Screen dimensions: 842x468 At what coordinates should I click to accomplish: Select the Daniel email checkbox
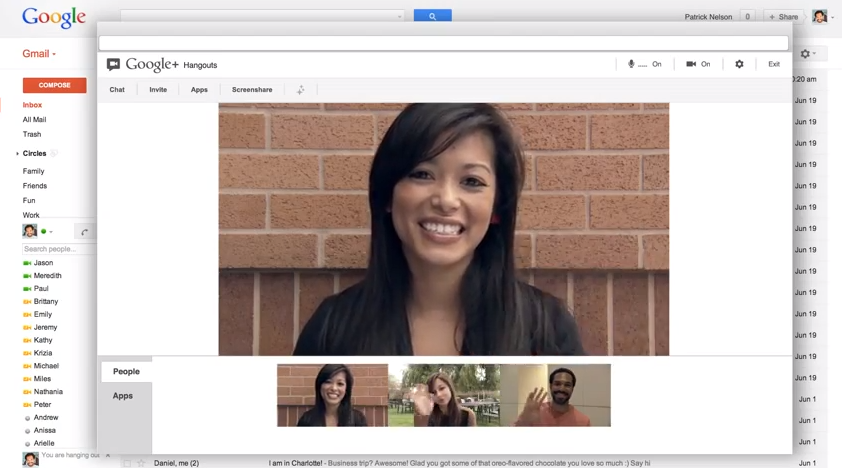(x=127, y=463)
